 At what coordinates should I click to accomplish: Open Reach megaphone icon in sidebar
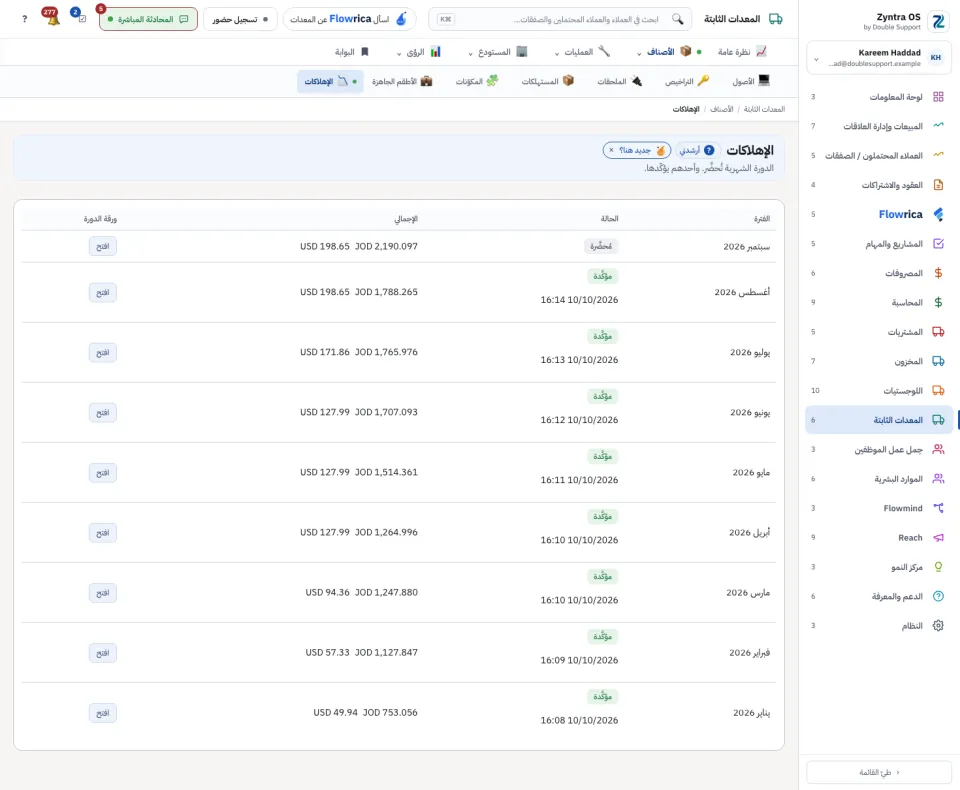[x=938, y=537]
